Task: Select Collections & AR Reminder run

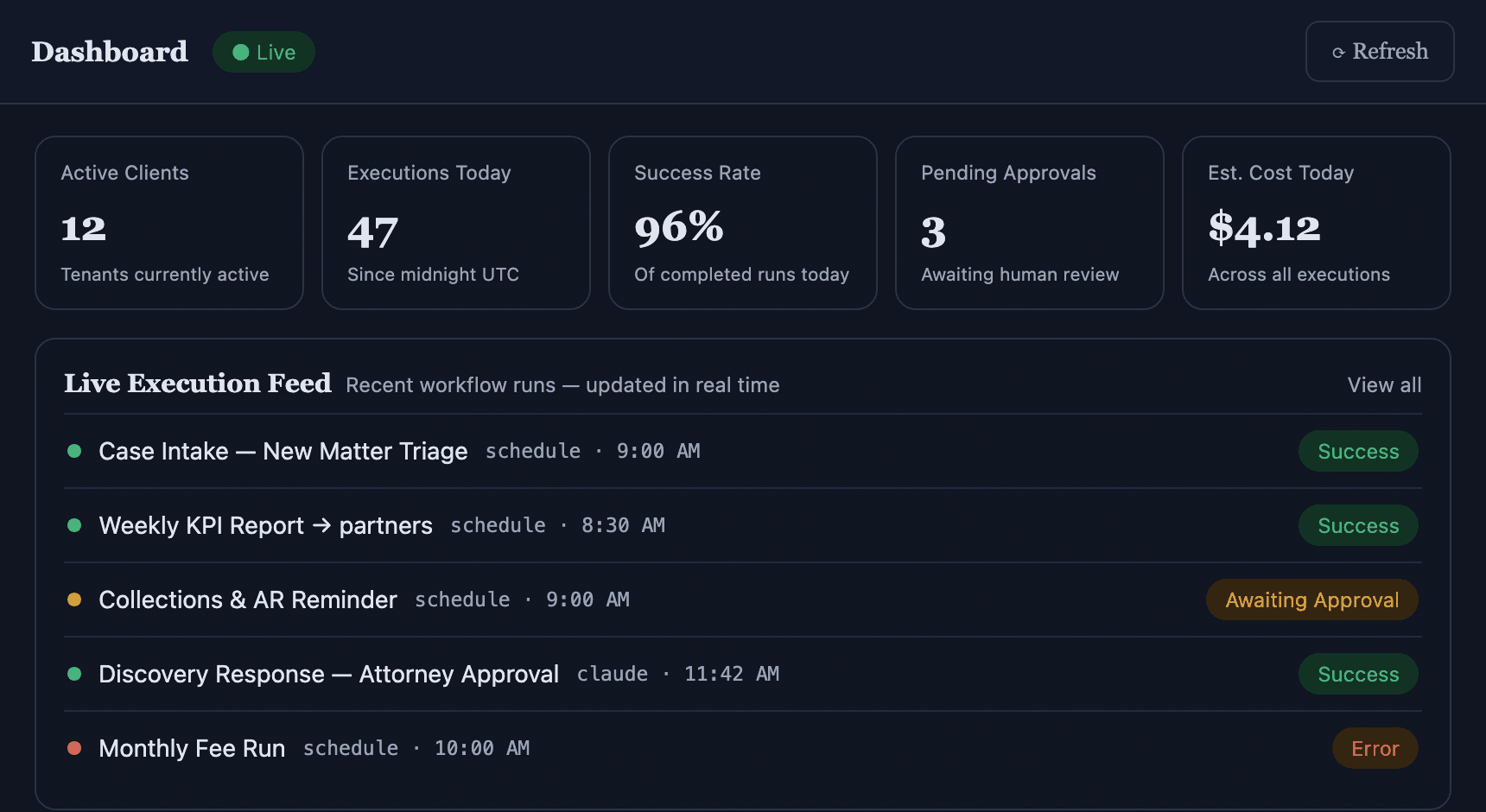Action: pos(743,599)
